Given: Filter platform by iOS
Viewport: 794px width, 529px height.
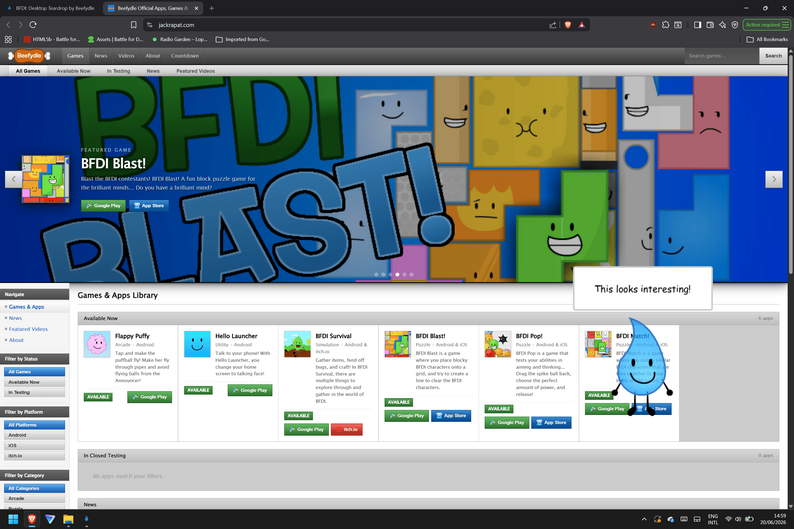Looking at the screenshot, I should coord(34,445).
